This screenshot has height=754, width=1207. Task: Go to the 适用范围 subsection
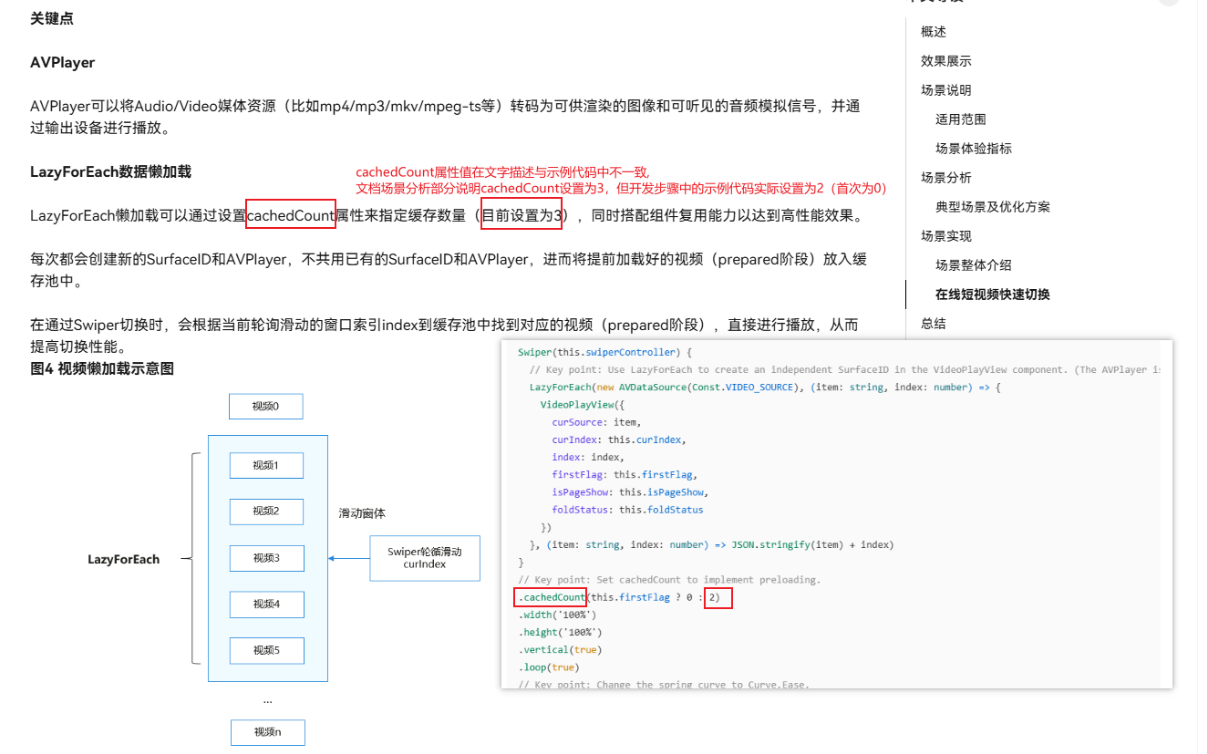click(x=961, y=119)
